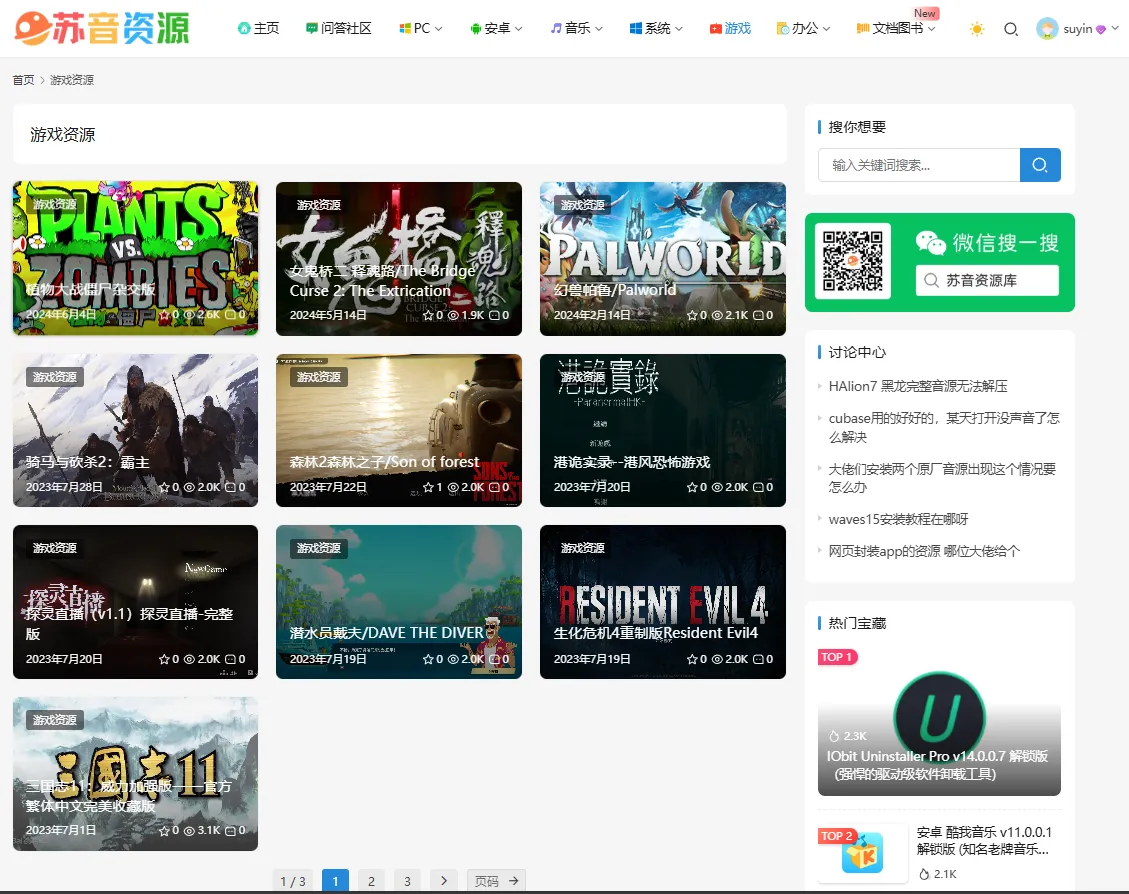
Task: Click the Android icon next to 安卓
Action: coord(478,28)
